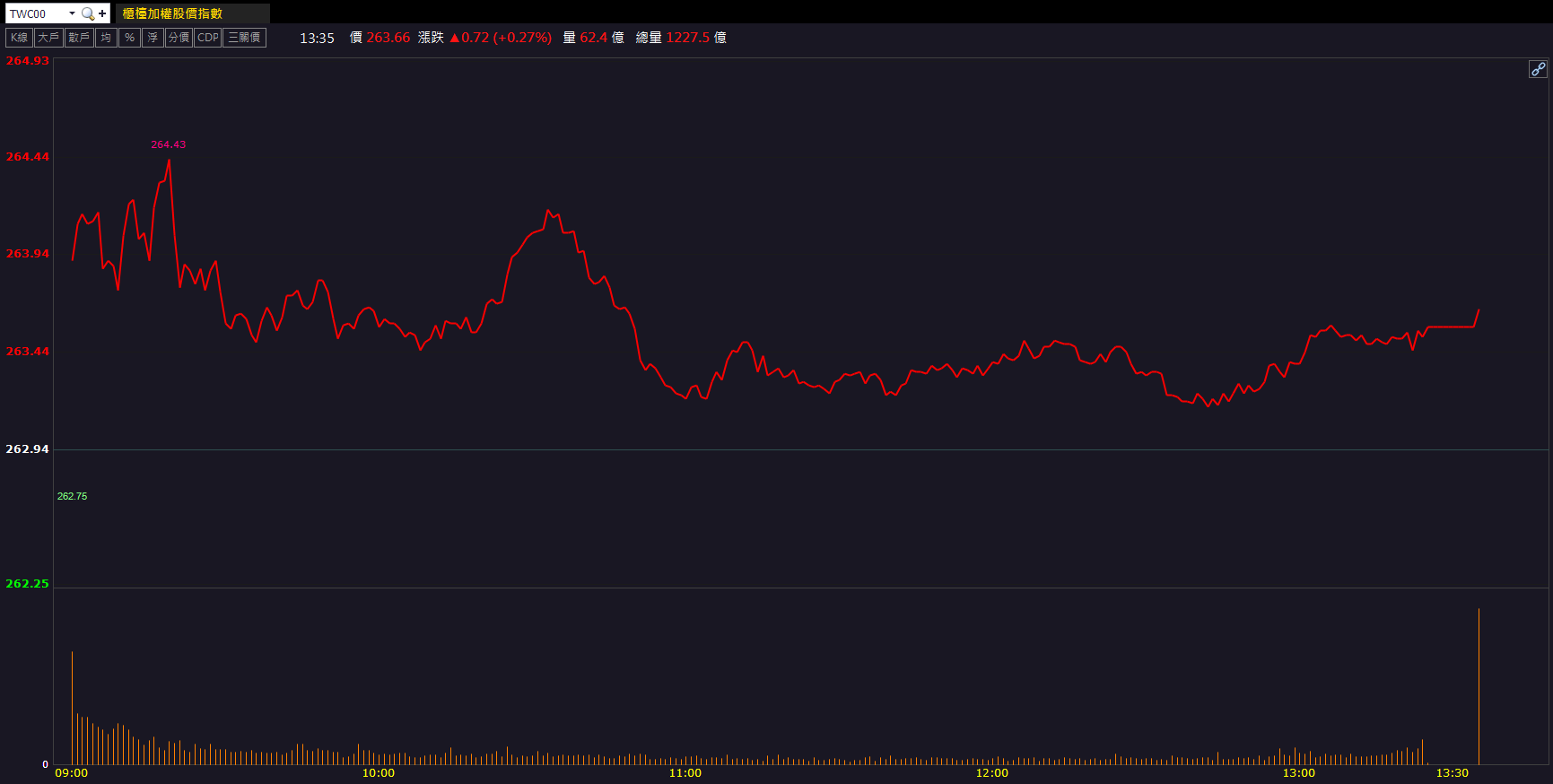Viewport: 1553px width, 784px height.
Task: Click the chain link icon on chart
Action: point(1538,69)
